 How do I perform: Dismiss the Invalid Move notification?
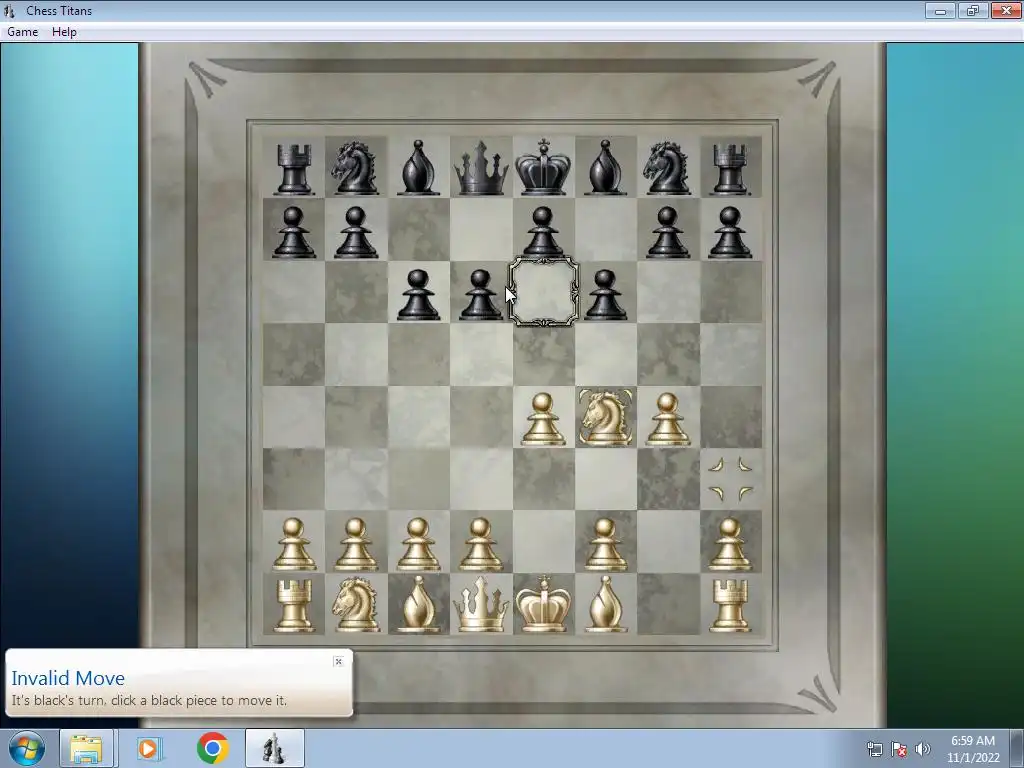click(338, 662)
